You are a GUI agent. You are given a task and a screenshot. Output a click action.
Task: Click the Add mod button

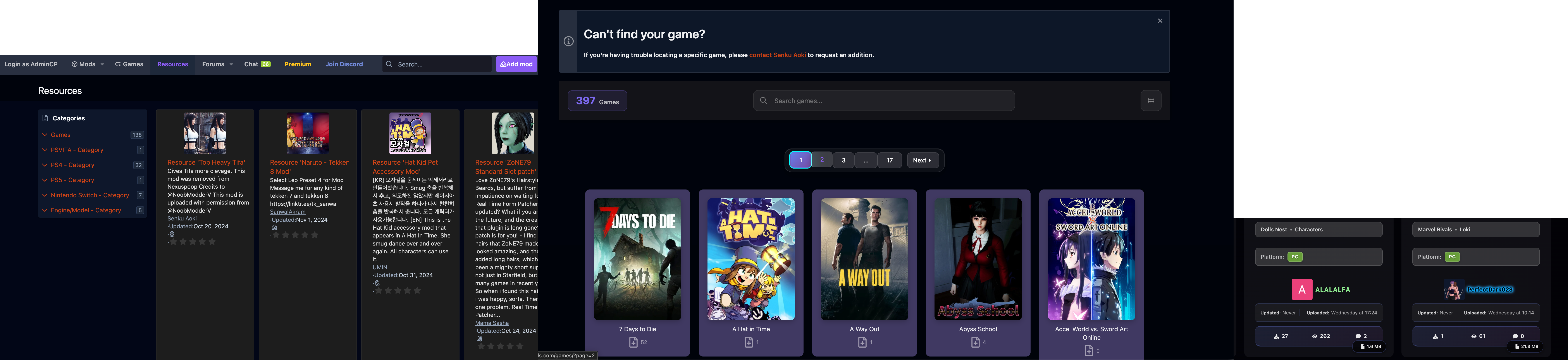516,65
